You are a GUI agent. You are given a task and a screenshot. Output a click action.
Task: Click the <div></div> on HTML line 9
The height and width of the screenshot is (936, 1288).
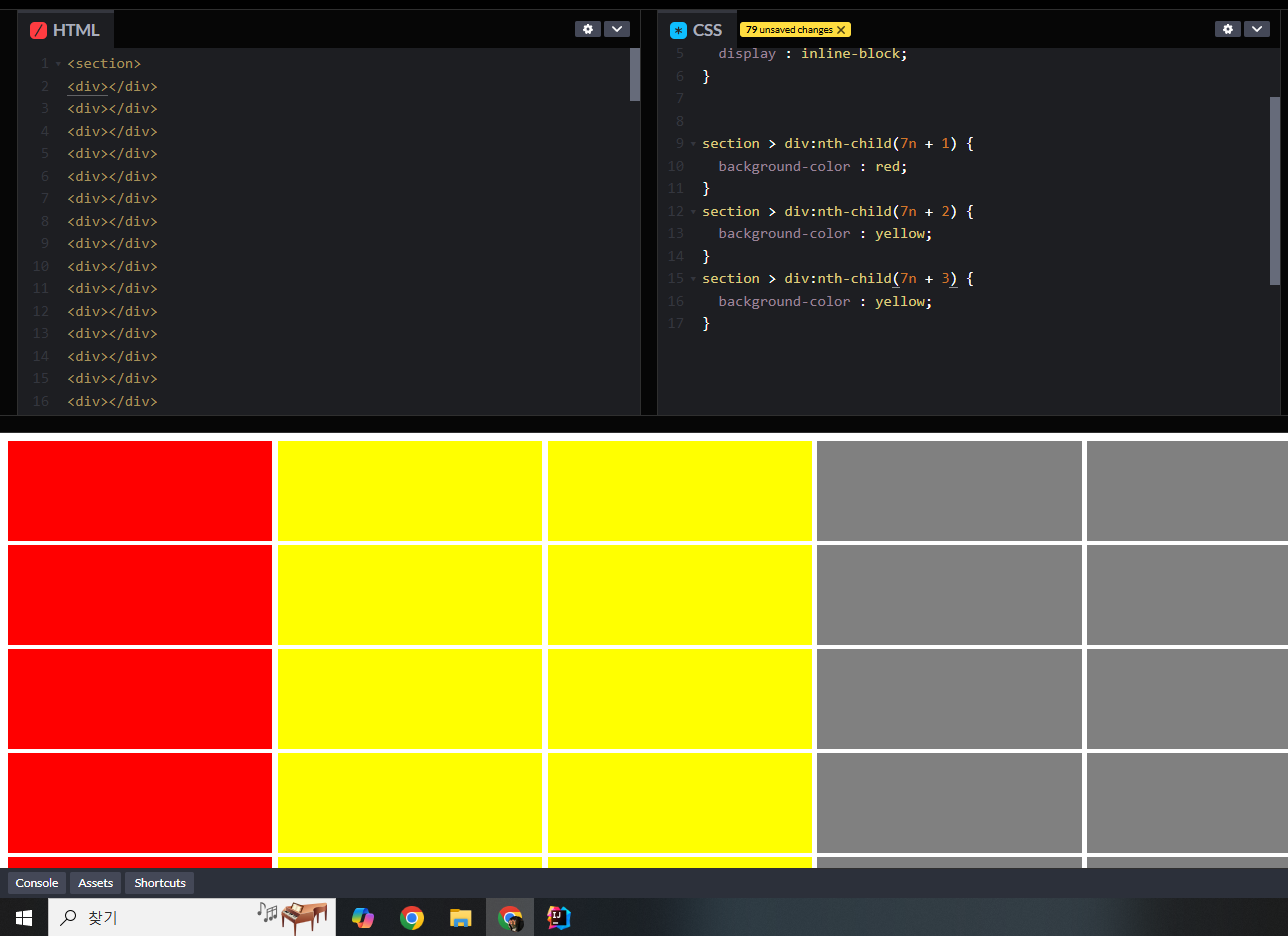pyautogui.click(x=112, y=244)
